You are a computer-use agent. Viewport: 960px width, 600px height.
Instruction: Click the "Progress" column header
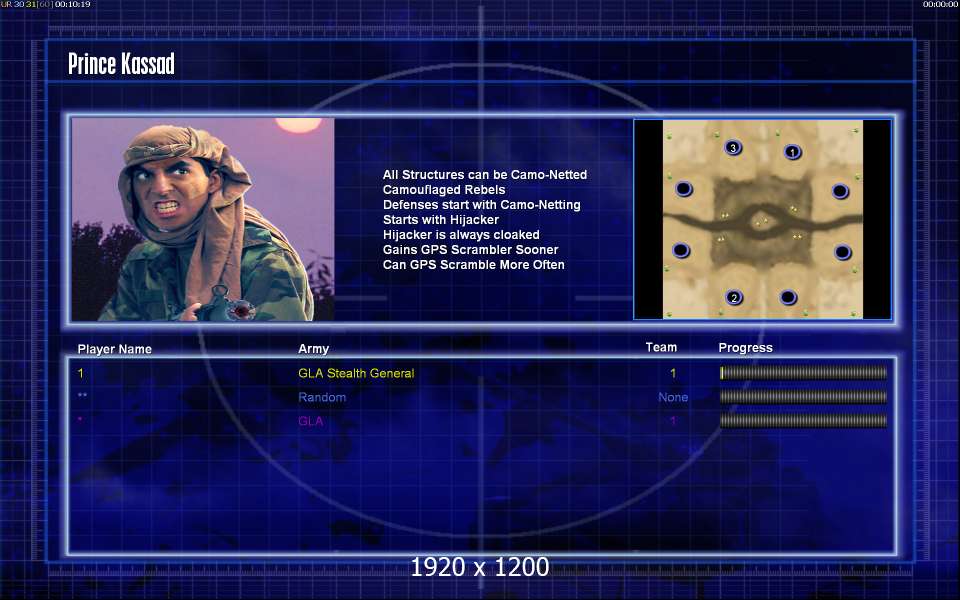tap(745, 348)
